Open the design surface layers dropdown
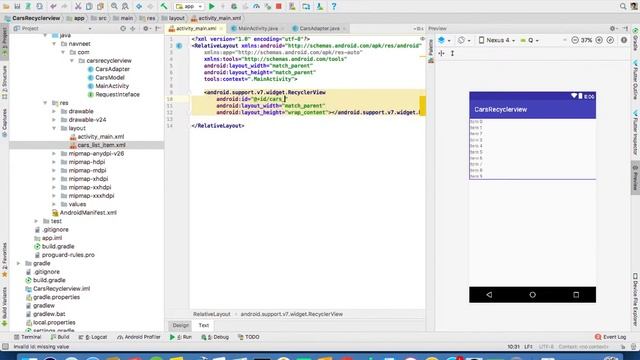The width and height of the screenshot is (640, 360). point(444,40)
